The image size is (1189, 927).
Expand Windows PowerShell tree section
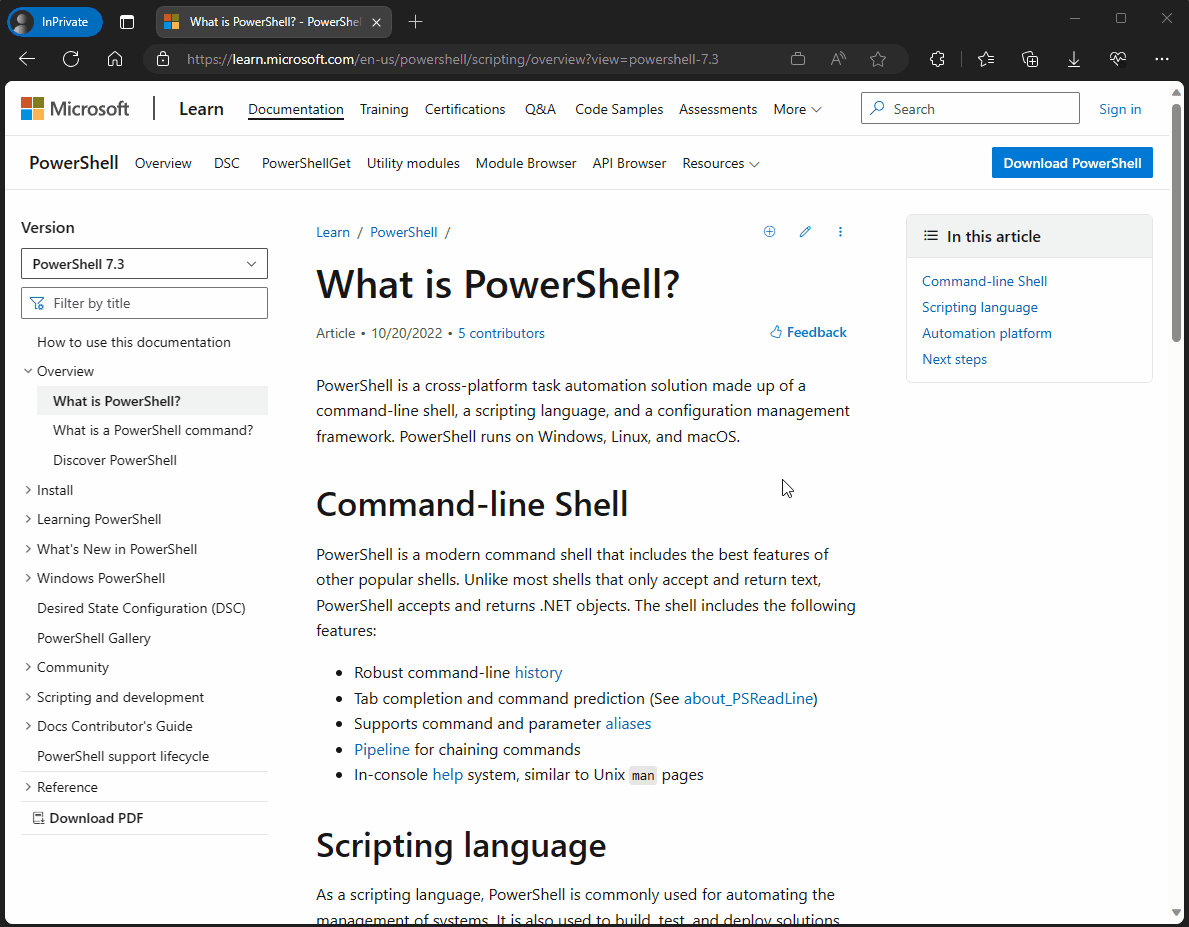click(28, 578)
